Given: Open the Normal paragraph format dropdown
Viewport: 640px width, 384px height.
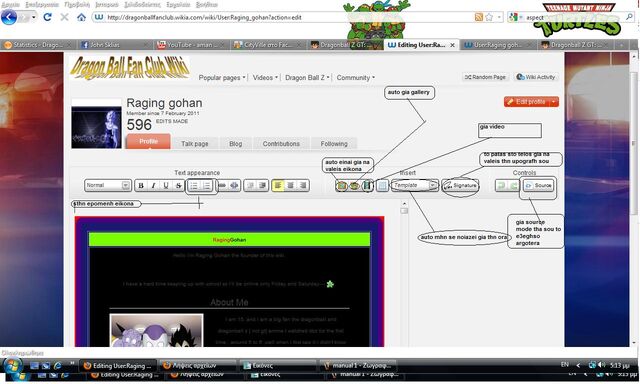Looking at the screenshot, I should [108, 185].
